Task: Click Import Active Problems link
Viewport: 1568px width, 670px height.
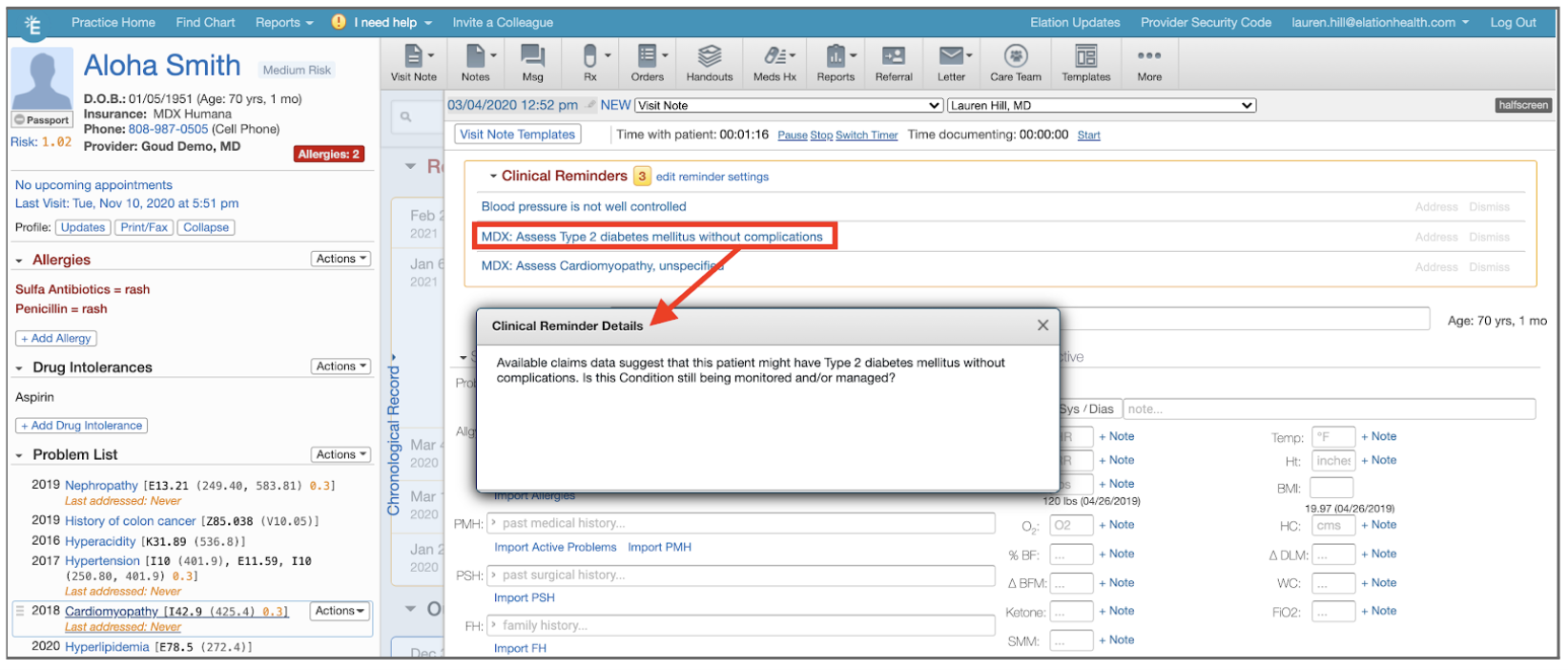Action: click(555, 547)
